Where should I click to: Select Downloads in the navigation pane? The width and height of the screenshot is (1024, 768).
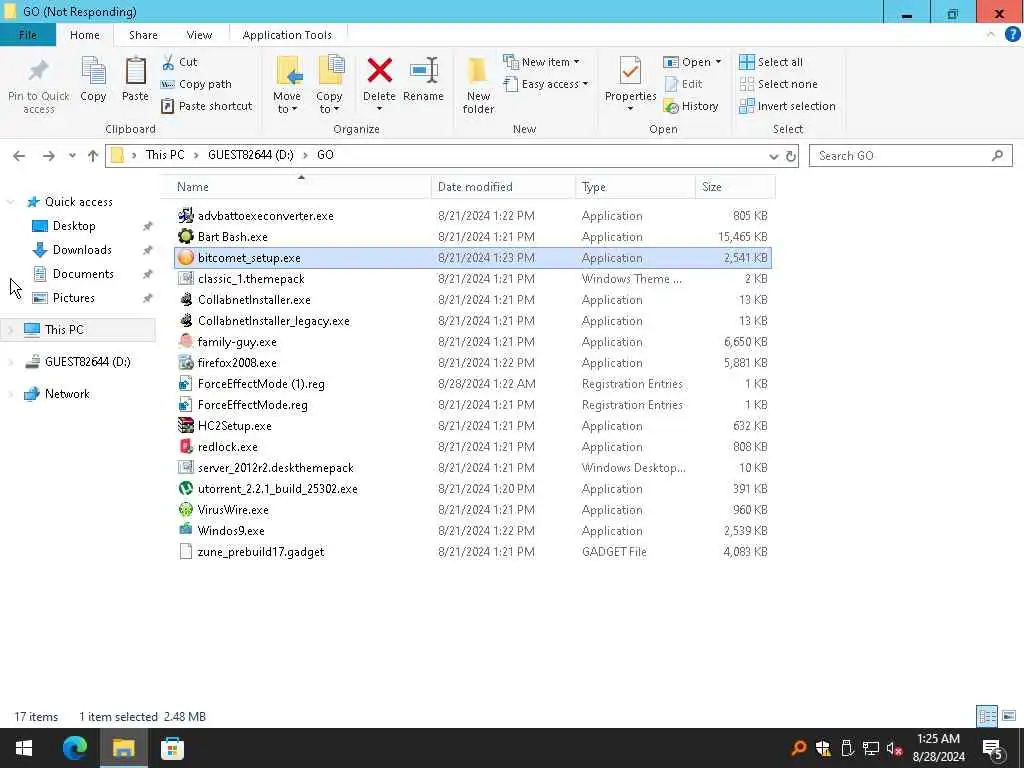(82, 250)
